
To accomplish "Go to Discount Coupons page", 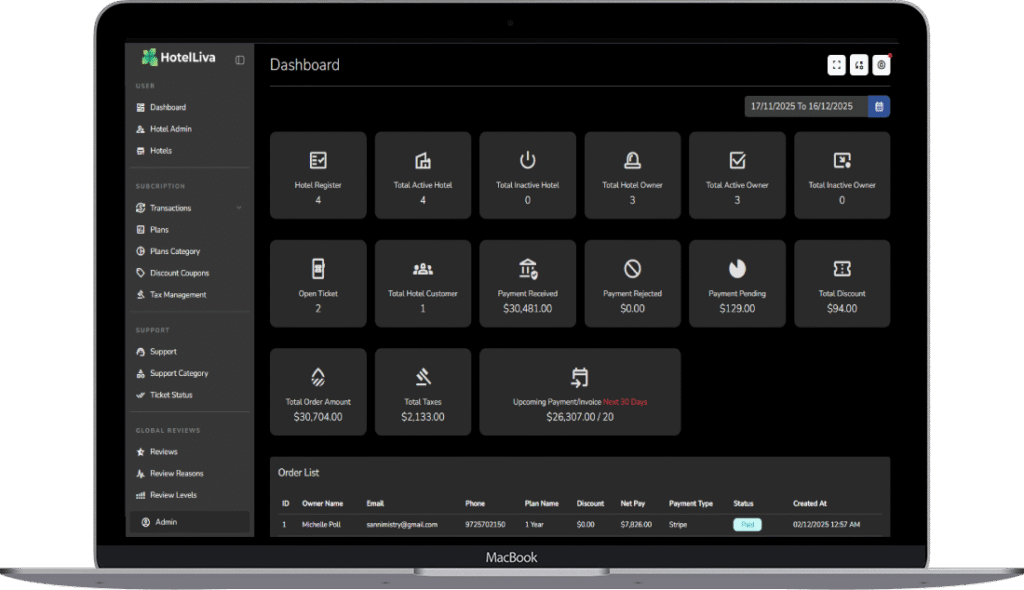I will point(179,273).
